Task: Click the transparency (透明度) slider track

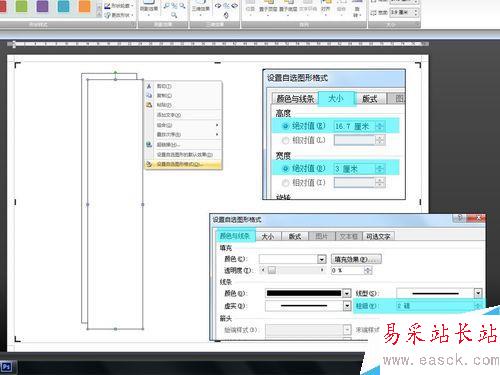Action: coord(292,270)
